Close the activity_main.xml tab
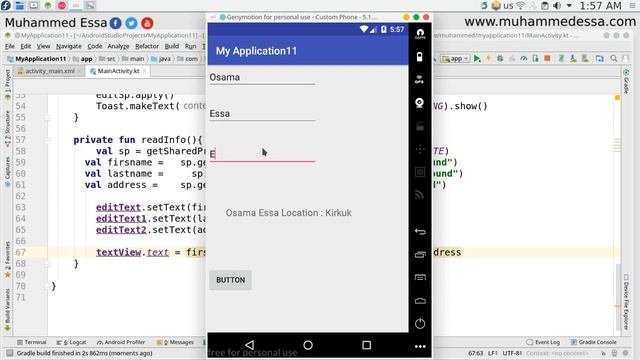Screen dimensions: 640x360 (80, 71)
